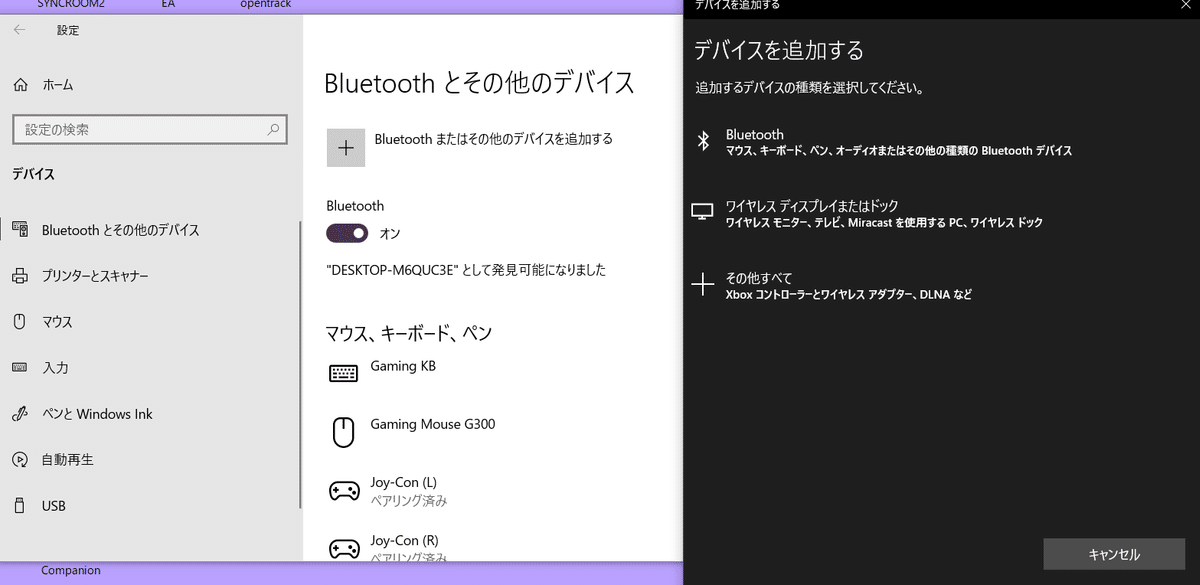Click the Joy-Con (L) gamepad icon
Image resolution: width=1200 pixels, height=585 pixels.
(344, 490)
